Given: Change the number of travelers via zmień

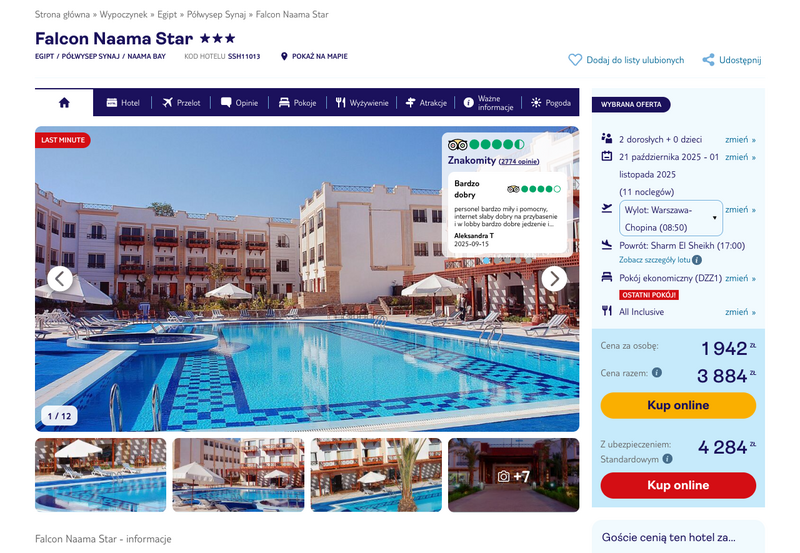Looking at the screenshot, I should point(740,139).
